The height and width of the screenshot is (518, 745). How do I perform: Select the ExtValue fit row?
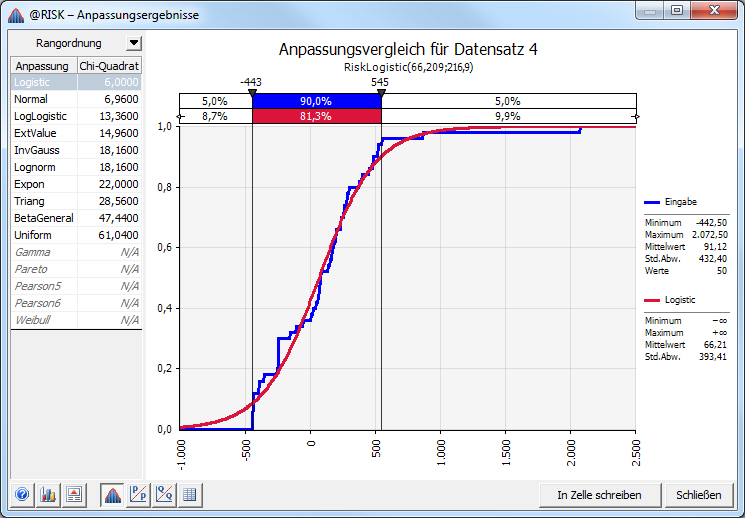76,133
